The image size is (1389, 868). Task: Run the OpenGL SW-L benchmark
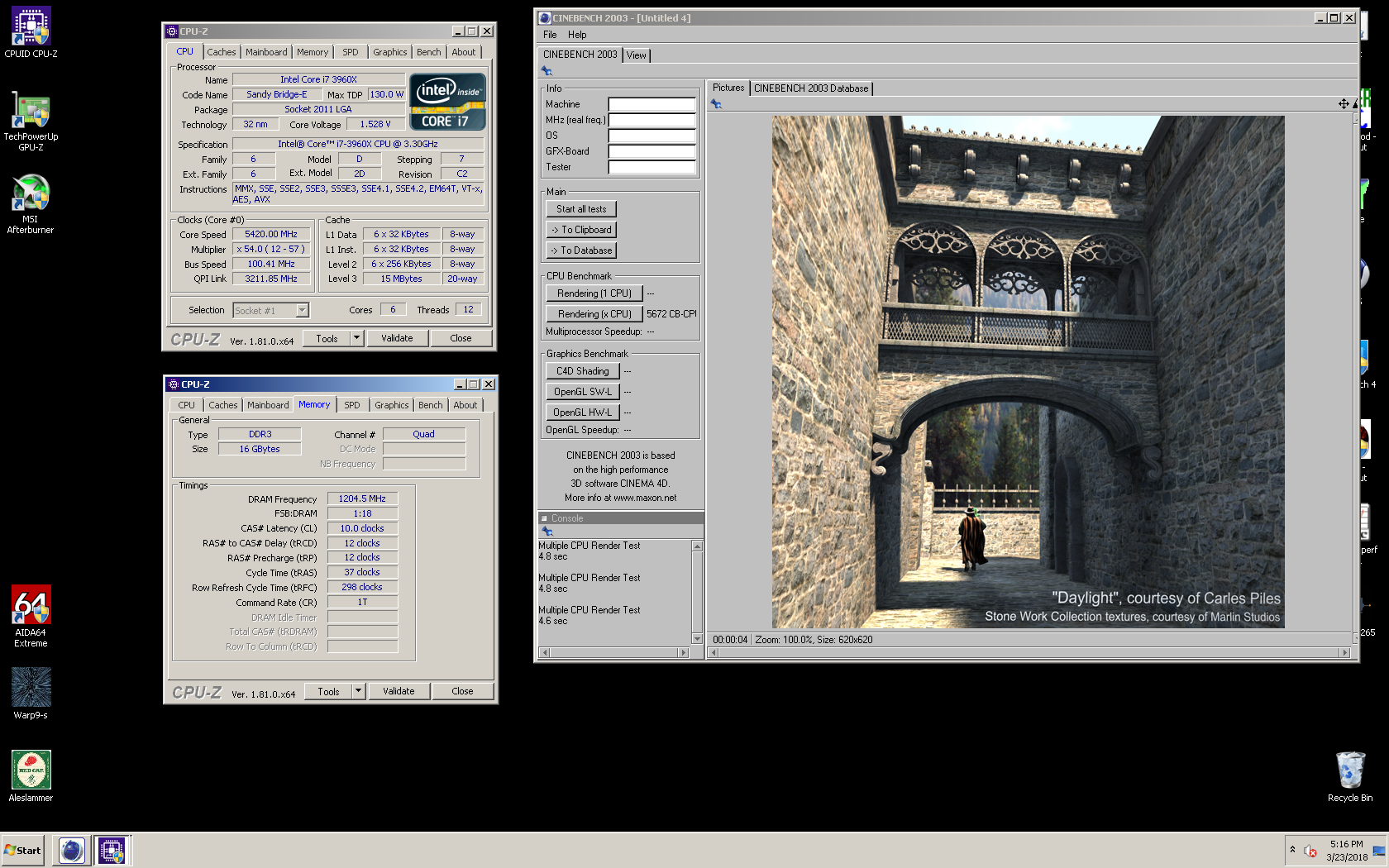coord(583,392)
